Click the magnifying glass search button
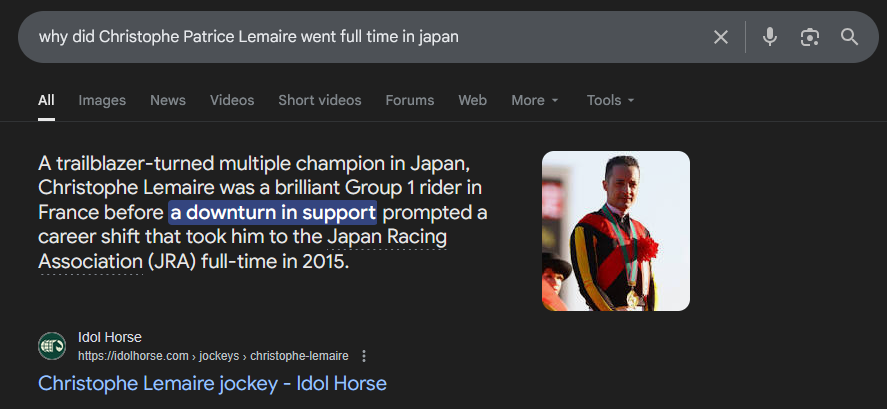The image size is (887, 409). point(849,37)
